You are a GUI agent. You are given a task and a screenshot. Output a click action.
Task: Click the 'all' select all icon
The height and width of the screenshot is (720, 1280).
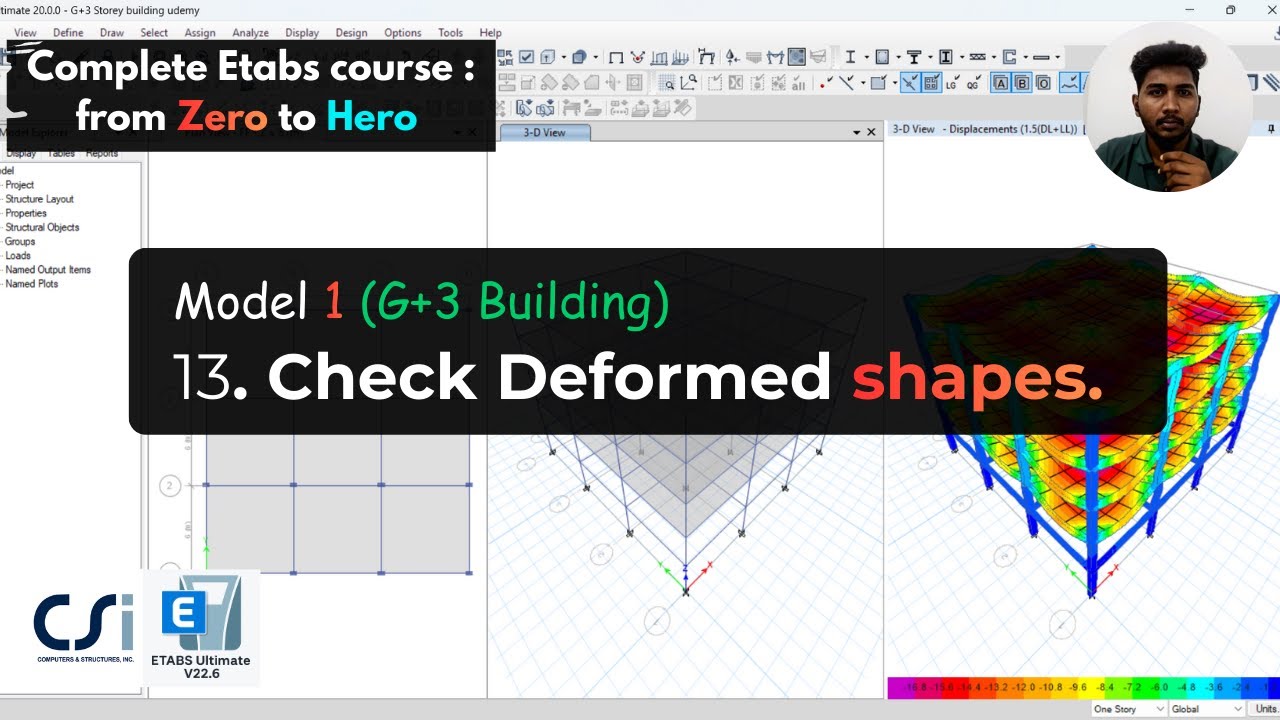(798, 83)
